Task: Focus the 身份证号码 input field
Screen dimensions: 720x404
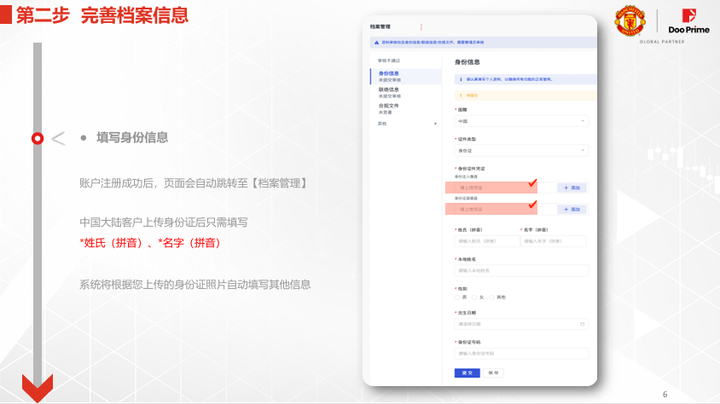Action: (x=521, y=354)
